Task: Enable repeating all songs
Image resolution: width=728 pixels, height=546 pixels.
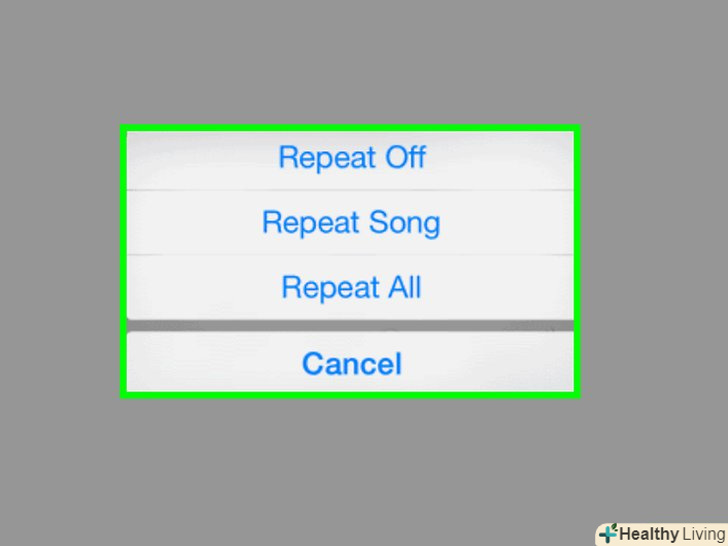Action: (x=351, y=288)
